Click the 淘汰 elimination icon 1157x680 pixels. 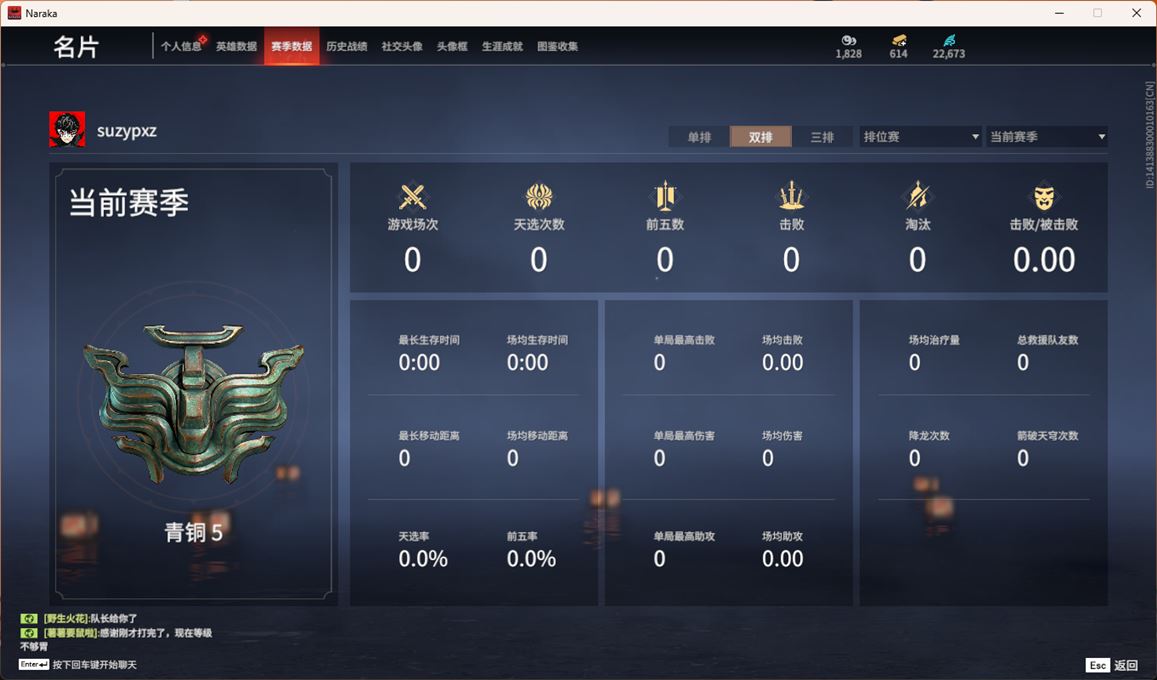click(917, 196)
